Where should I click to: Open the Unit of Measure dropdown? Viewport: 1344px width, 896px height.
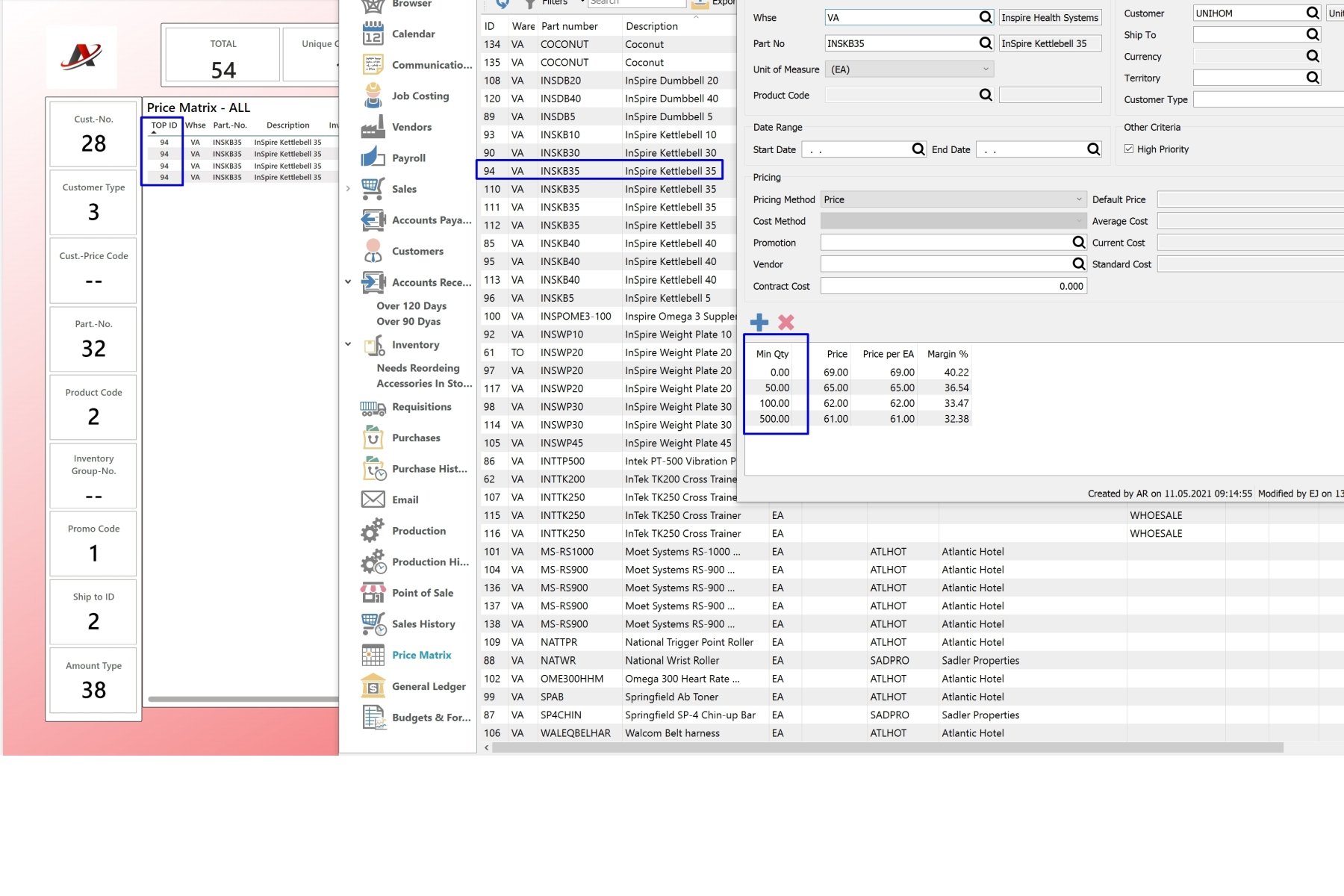[911, 69]
